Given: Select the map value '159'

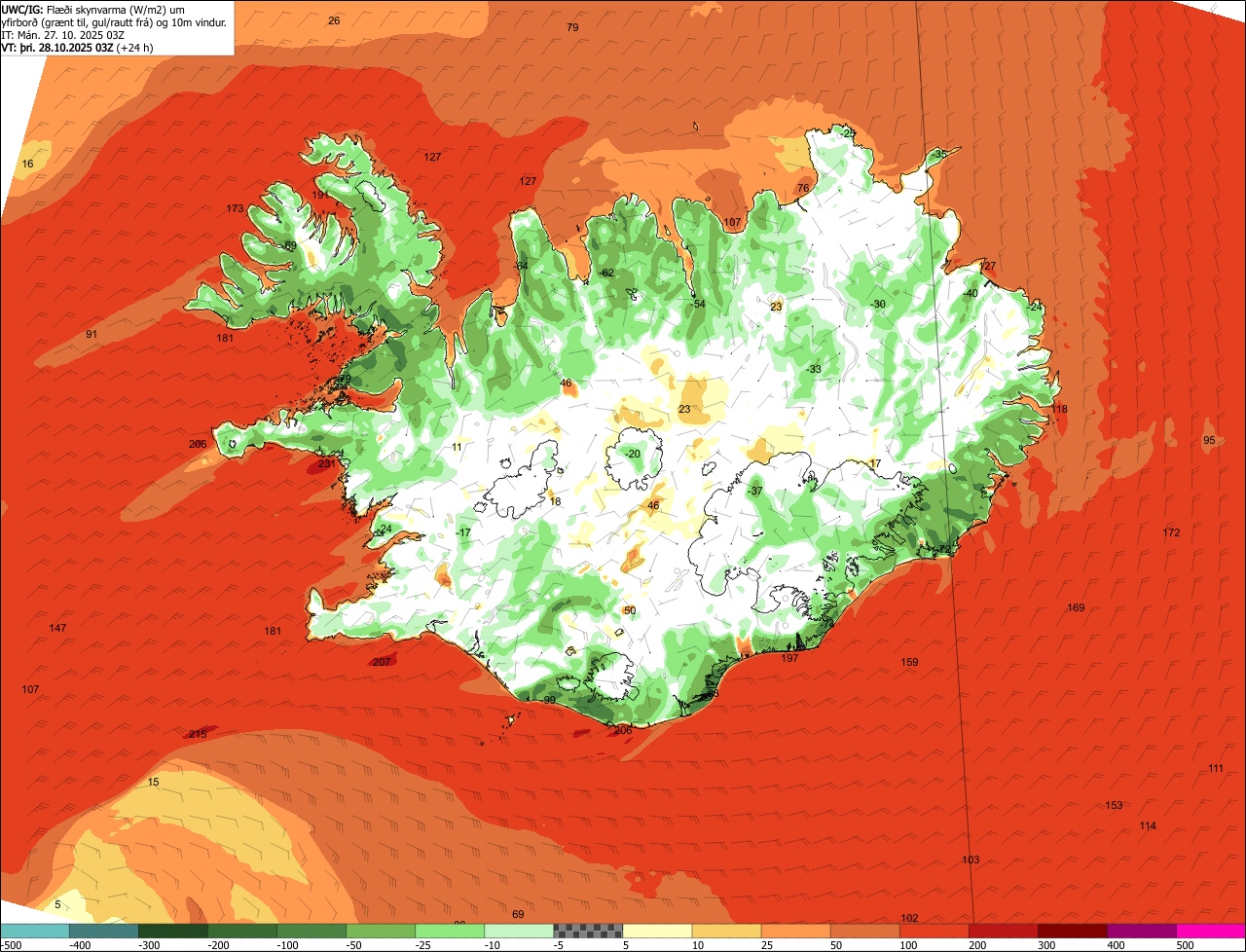Looking at the screenshot, I should (909, 662).
